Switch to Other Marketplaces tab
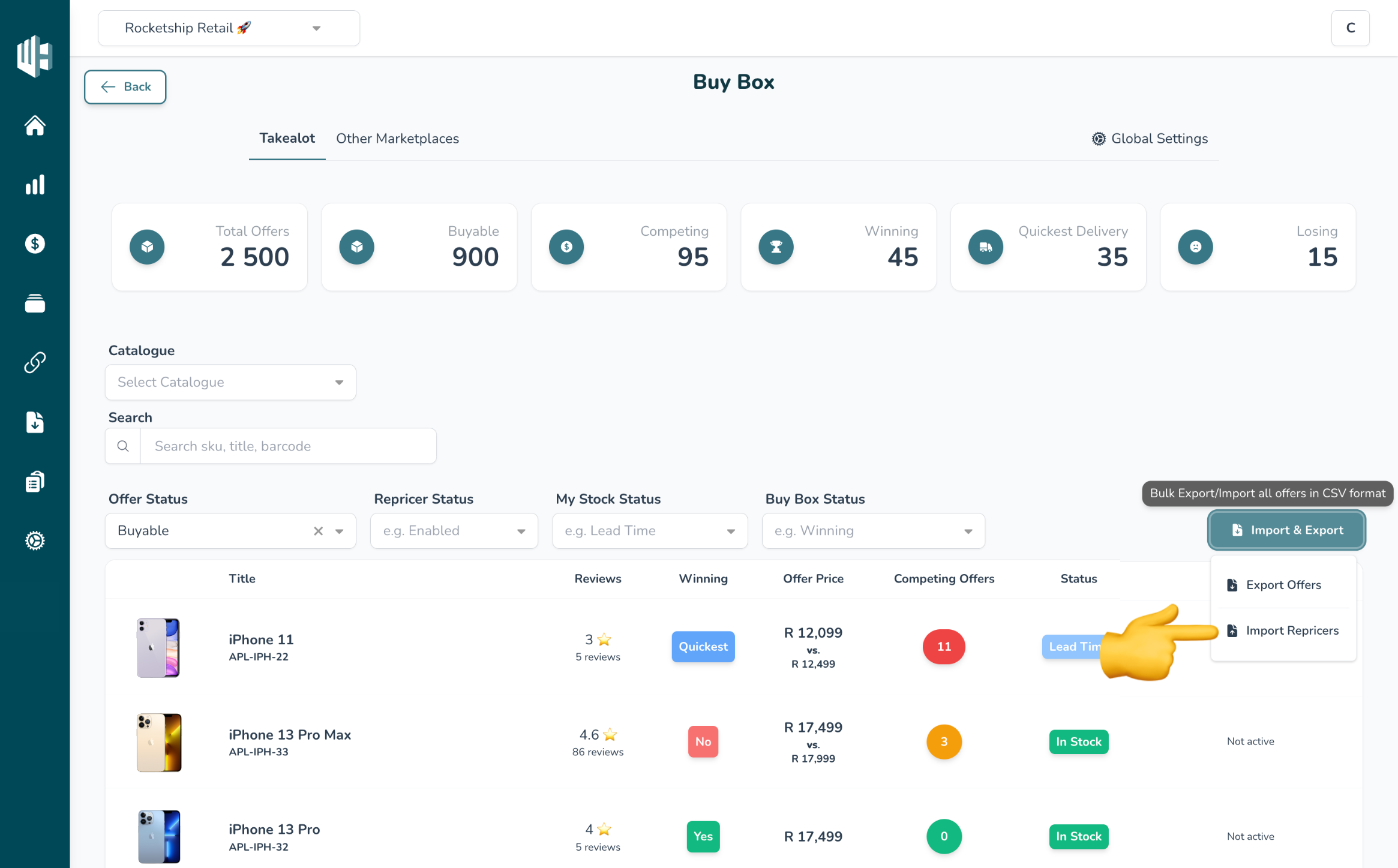Viewport: 1398px width, 868px height. tap(397, 139)
